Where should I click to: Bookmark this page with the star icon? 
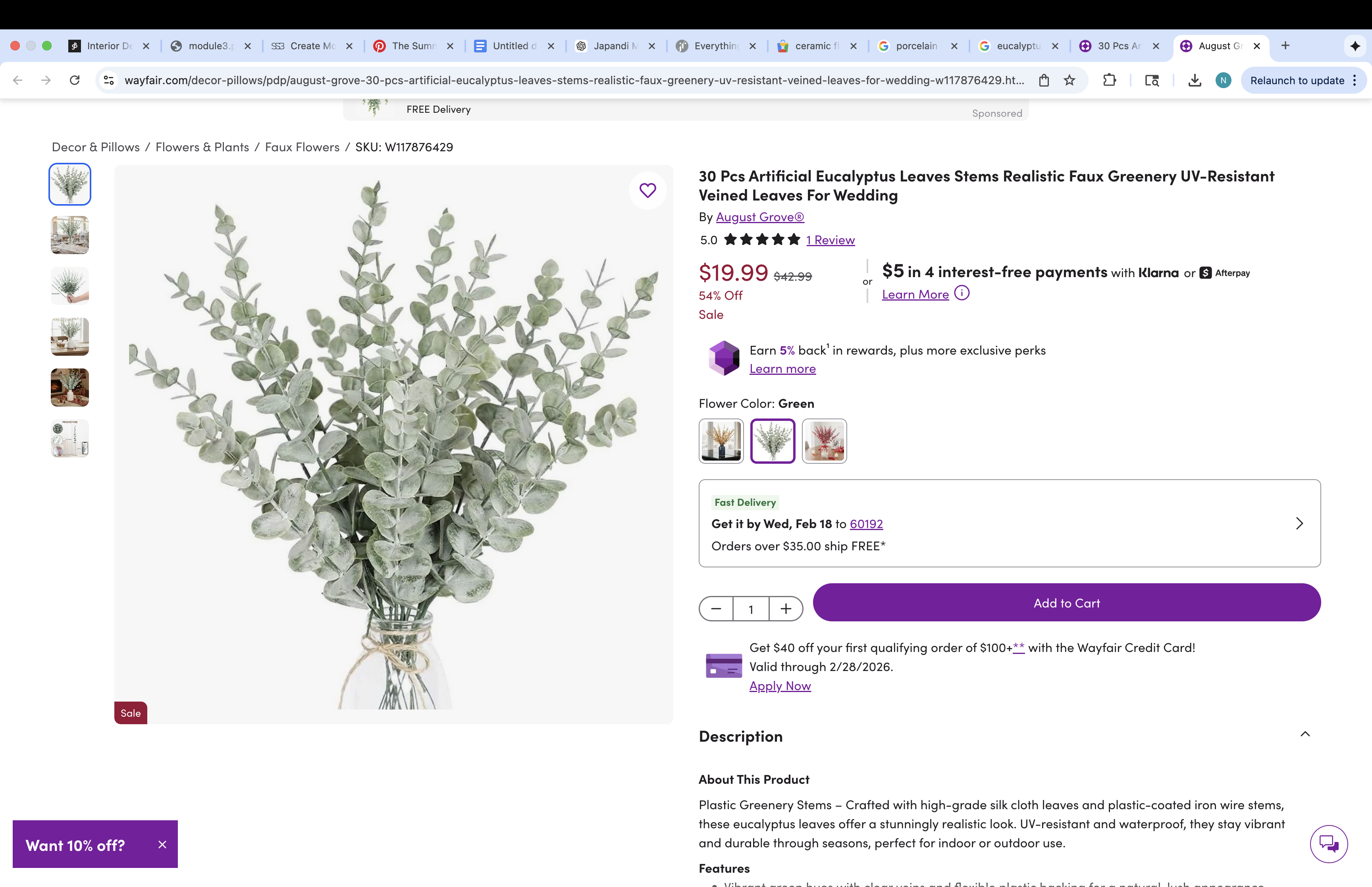[1069, 80]
